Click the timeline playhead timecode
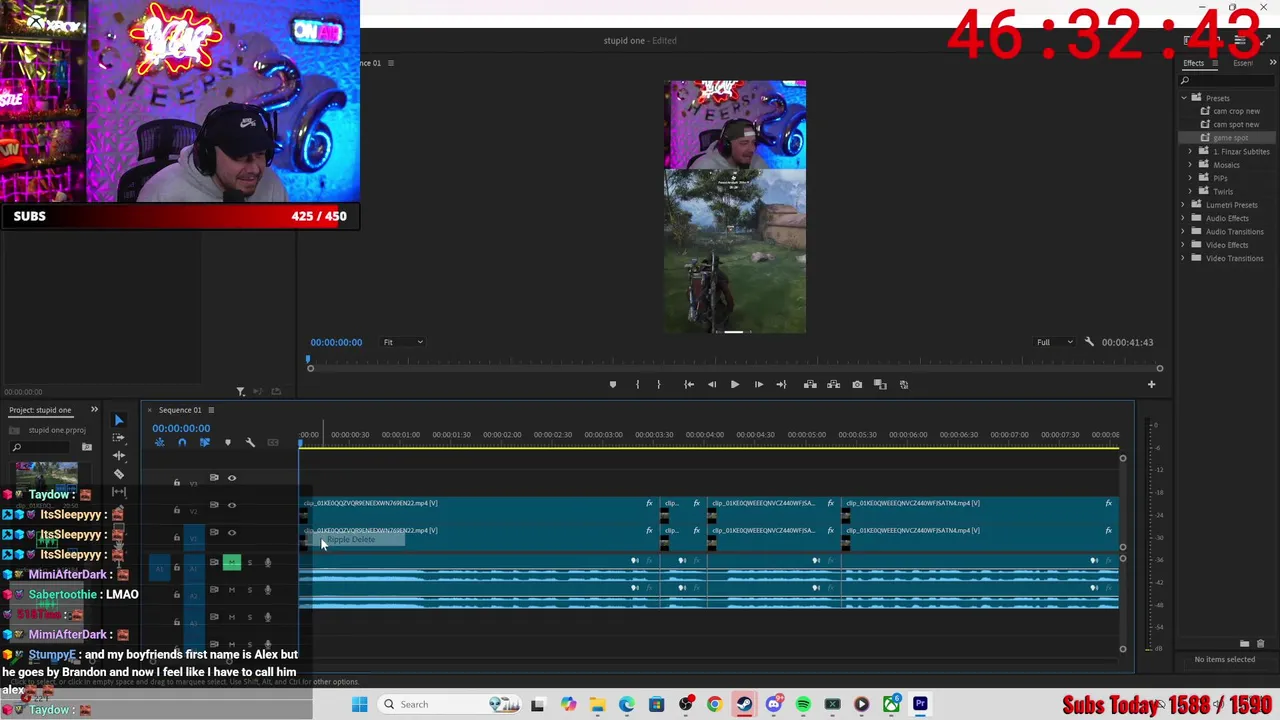 pyautogui.click(x=181, y=428)
